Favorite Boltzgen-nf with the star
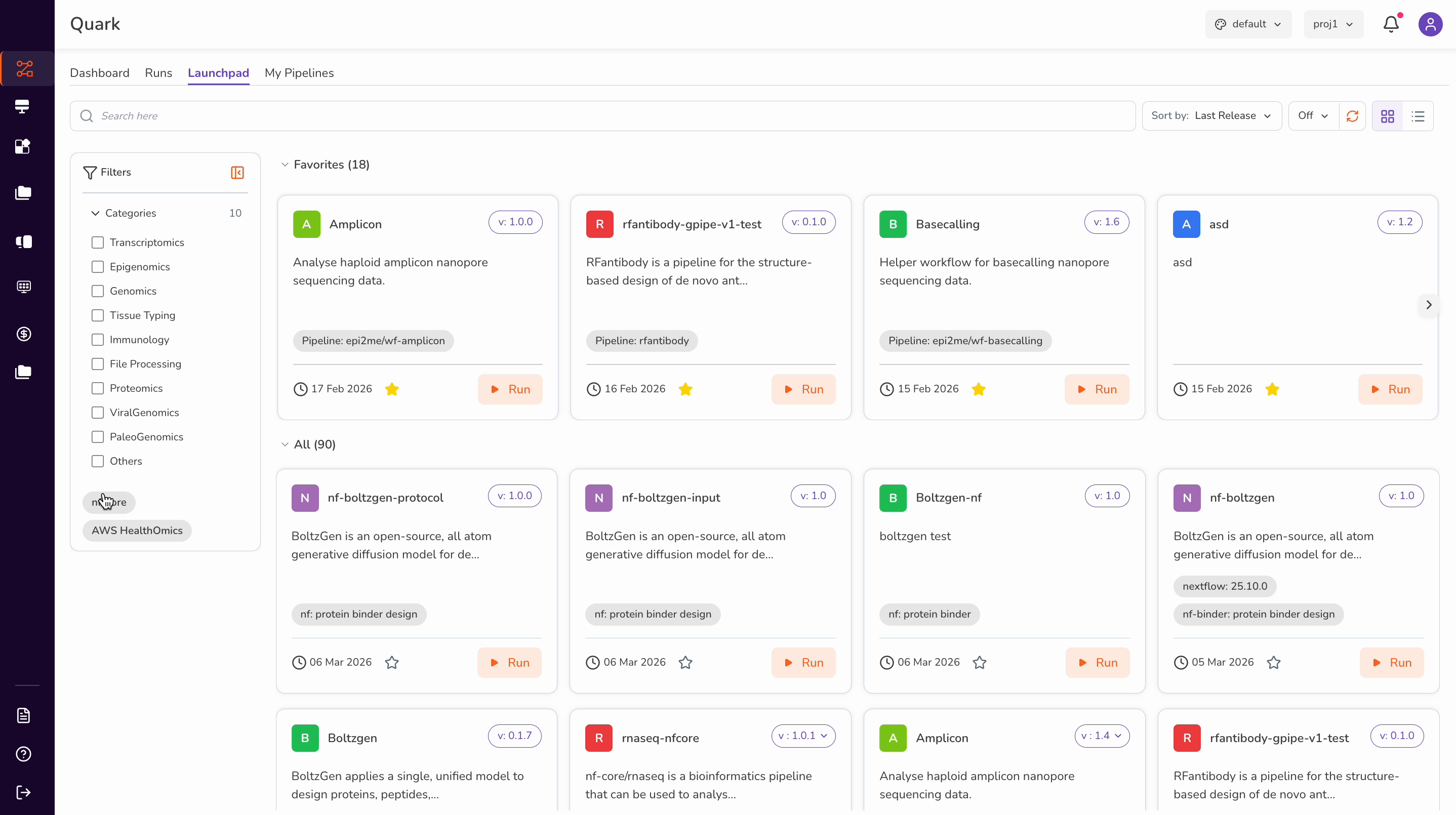 [x=980, y=663]
